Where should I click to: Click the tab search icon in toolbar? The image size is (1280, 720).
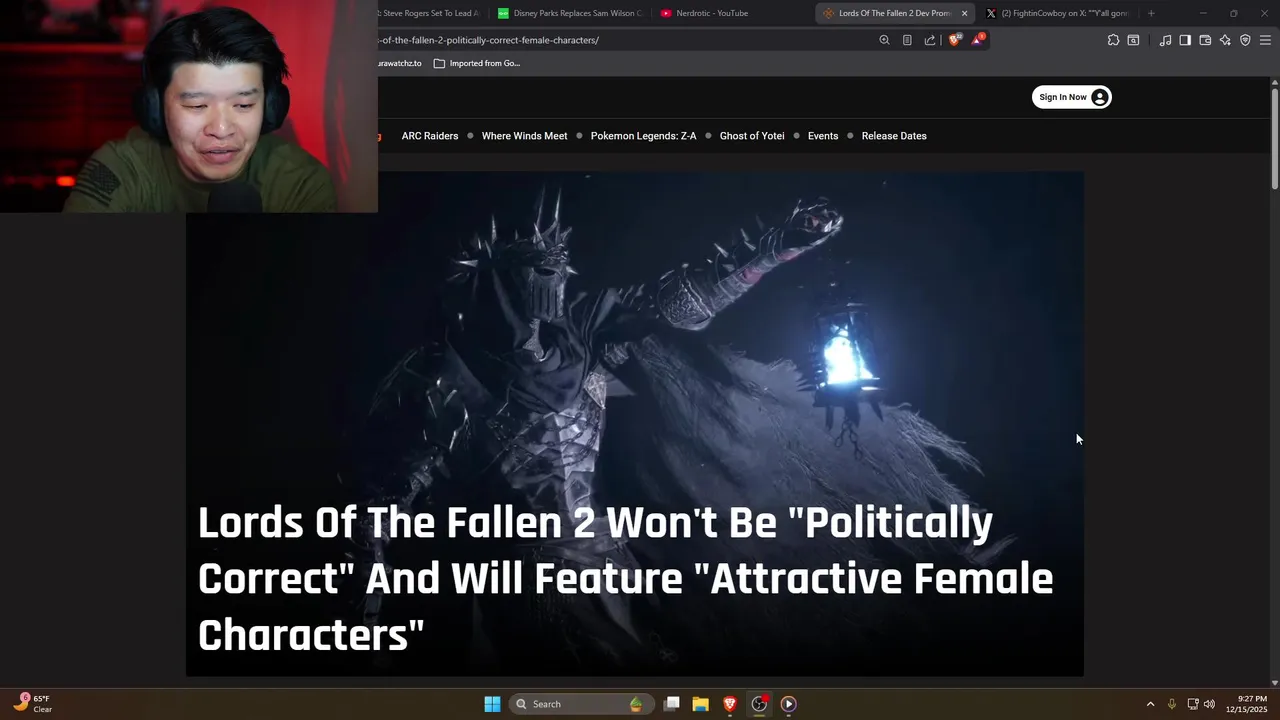click(x=1133, y=40)
